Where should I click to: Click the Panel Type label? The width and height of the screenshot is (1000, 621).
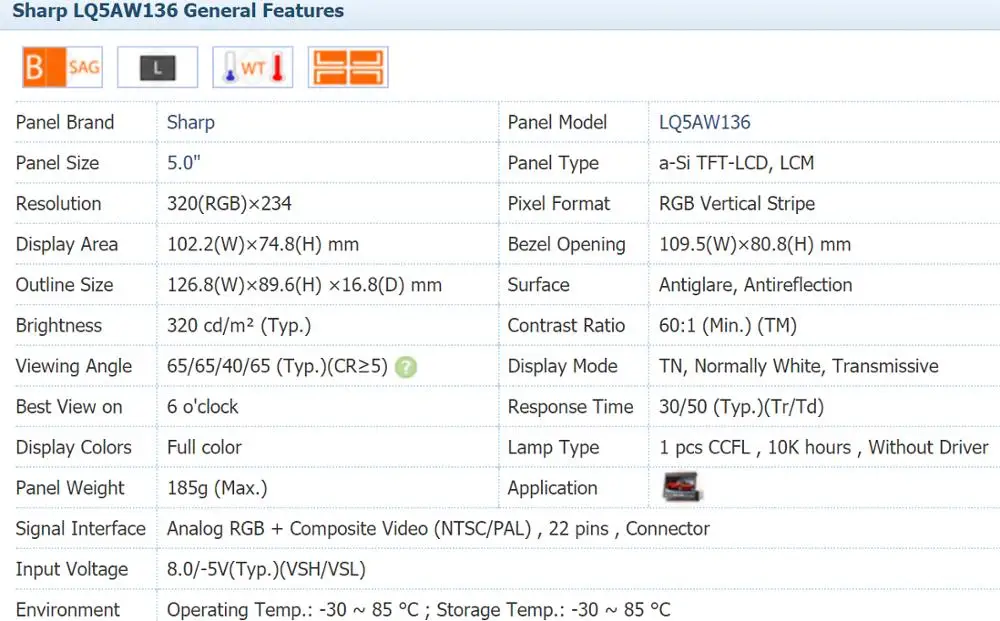coord(554,163)
